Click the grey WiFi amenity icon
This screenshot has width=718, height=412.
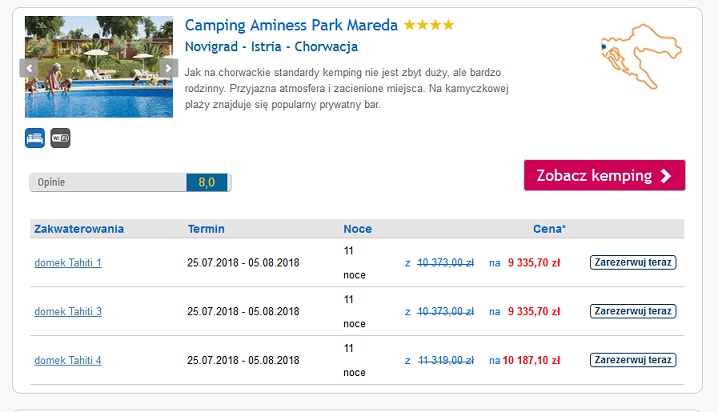(x=60, y=138)
